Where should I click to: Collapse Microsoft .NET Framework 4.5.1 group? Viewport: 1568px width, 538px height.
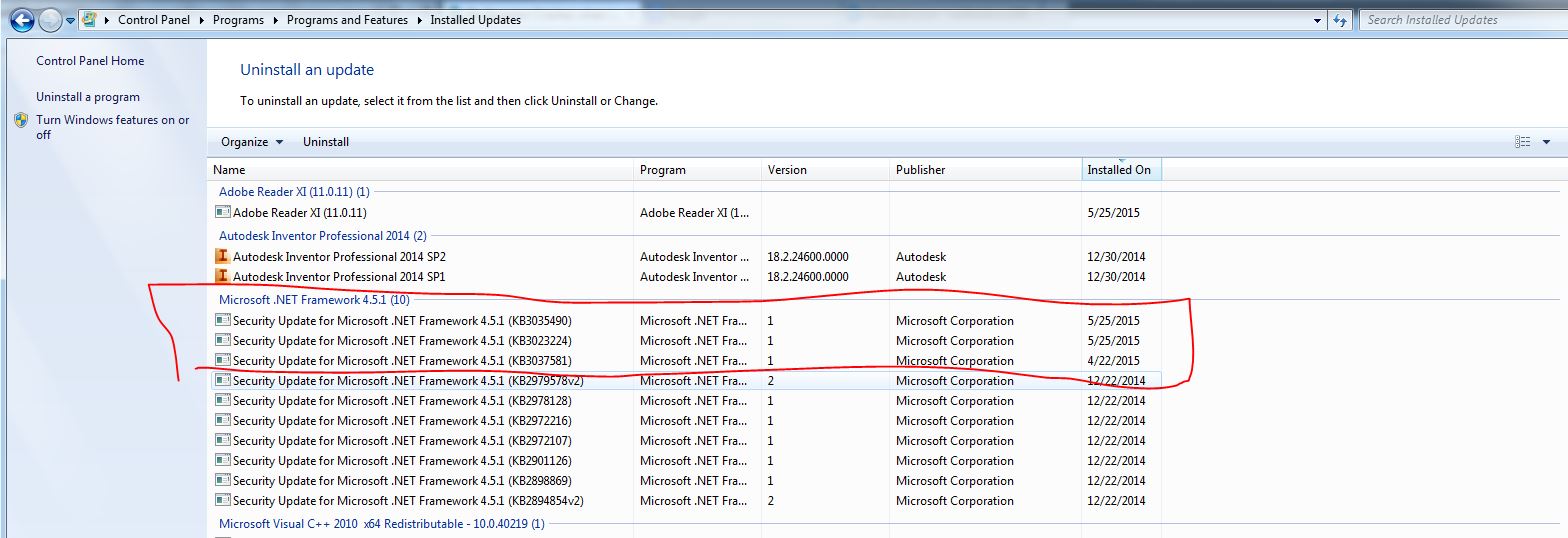pos(314,299)
